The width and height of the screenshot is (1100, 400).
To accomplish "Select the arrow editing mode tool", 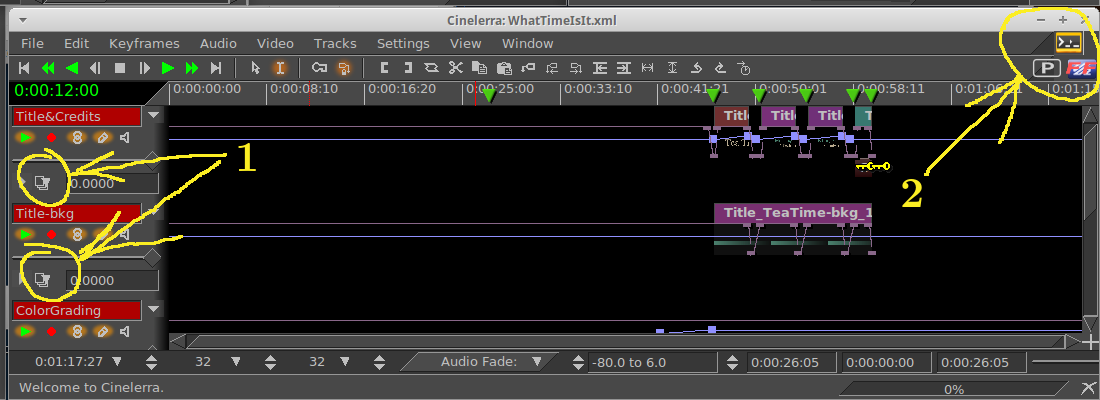I will [x=255, y=68].
